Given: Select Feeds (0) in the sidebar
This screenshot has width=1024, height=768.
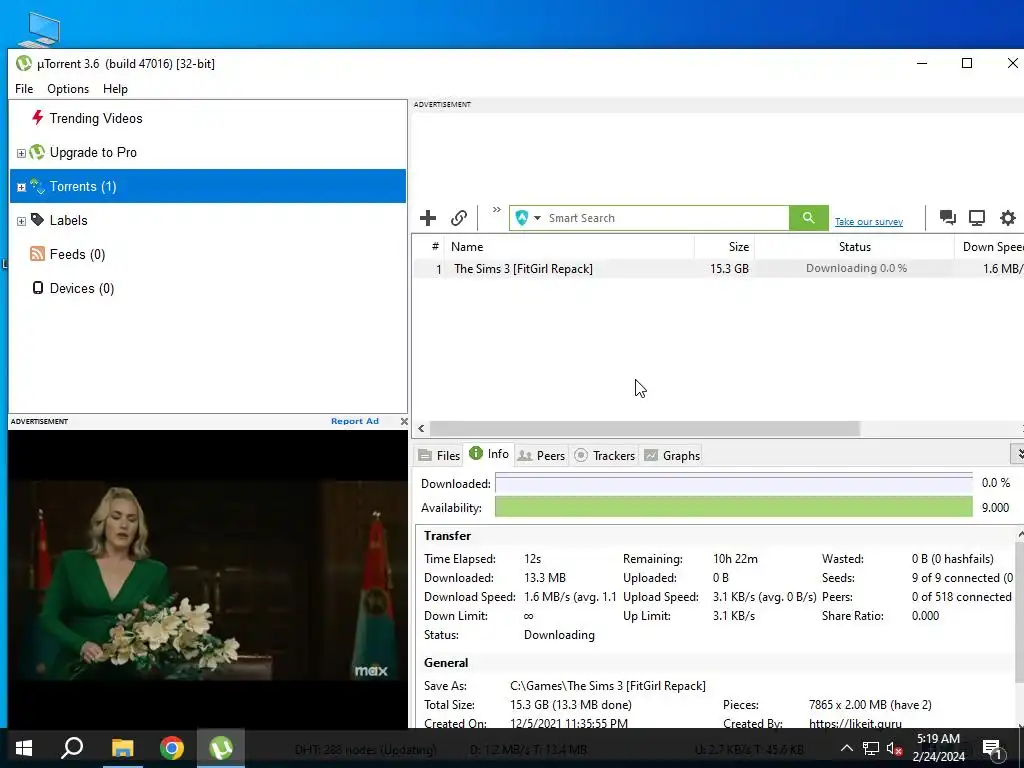Looking at the screenshot, I should [77, 255].
